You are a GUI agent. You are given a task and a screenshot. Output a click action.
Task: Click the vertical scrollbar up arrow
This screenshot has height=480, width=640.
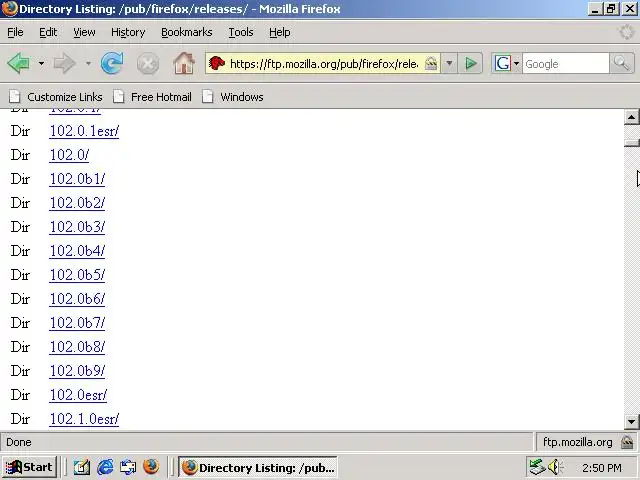pyautogui.click(x=631, y=118)
